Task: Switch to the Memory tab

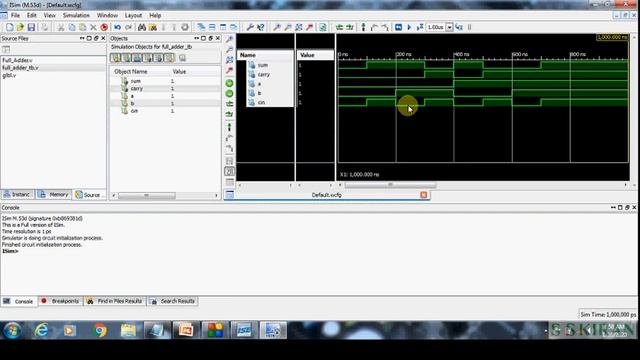Action: pyautogui.click(x=53, y=195)
